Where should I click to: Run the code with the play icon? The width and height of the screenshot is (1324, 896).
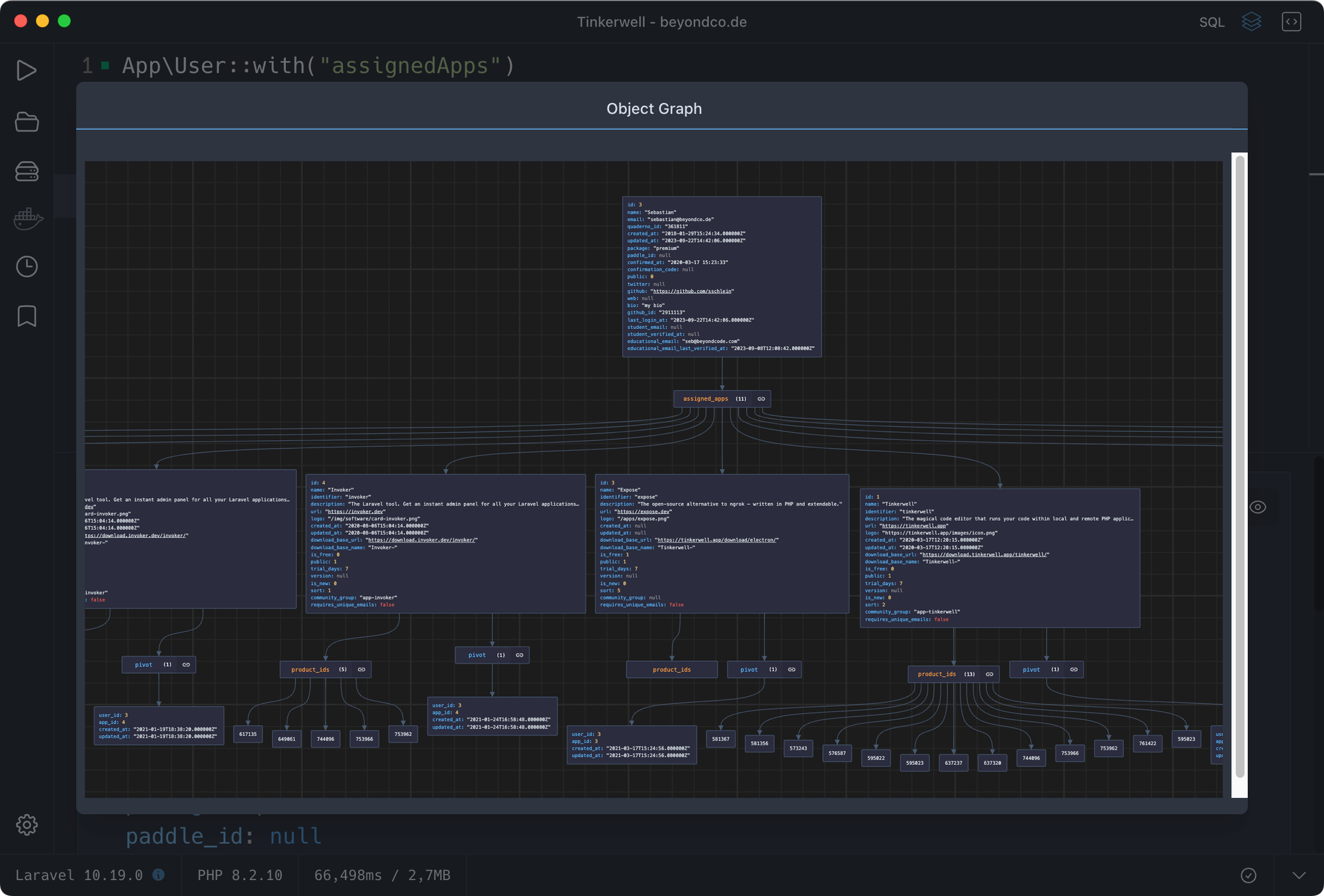[x=26, y=70]
